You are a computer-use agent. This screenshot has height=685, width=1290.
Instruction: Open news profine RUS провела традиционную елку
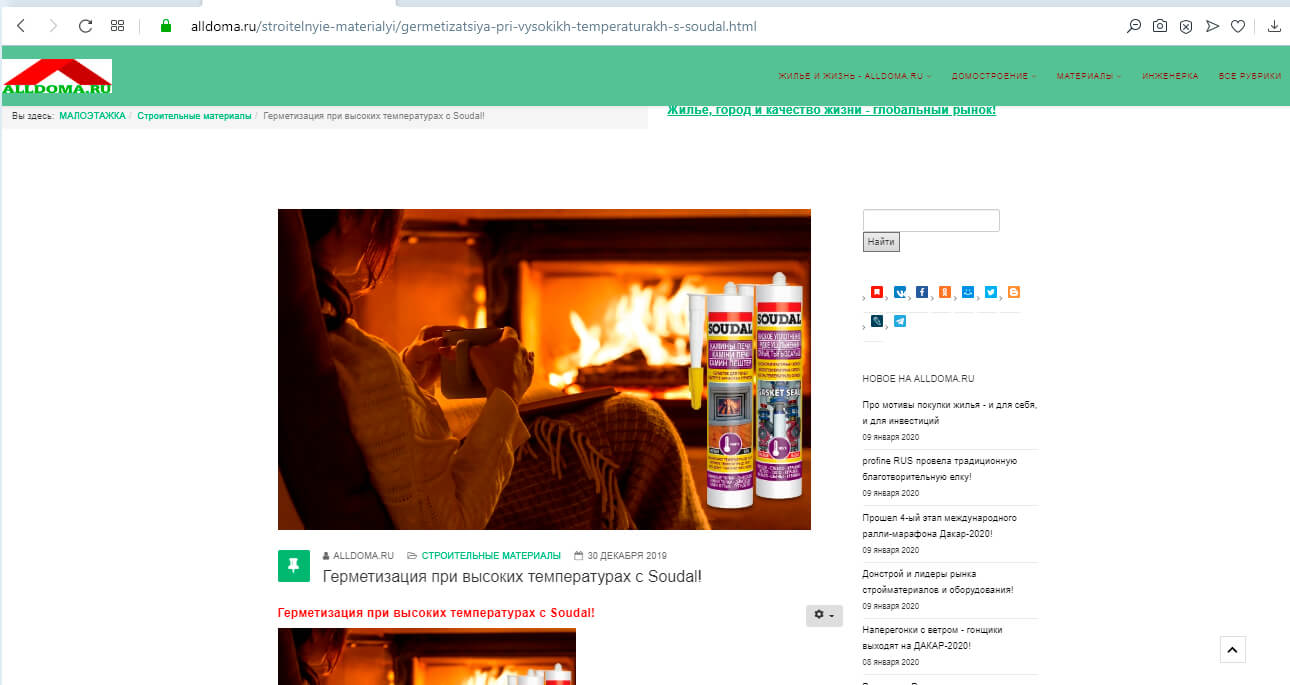click(x=939, y=469)
